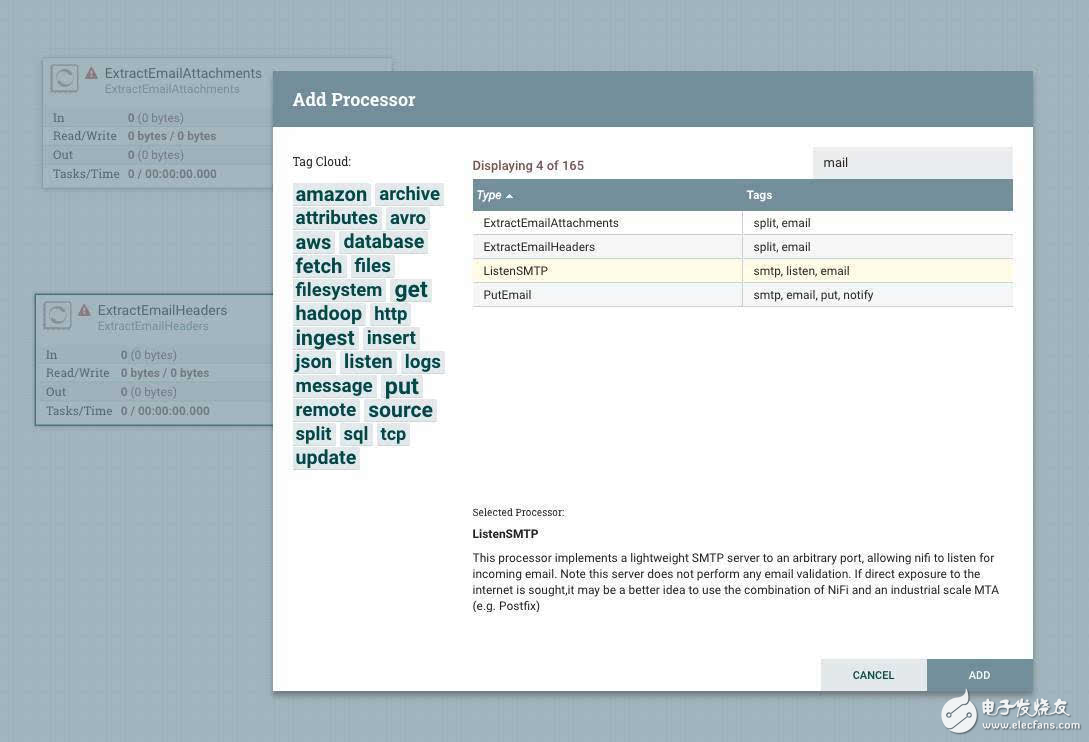This screenshot has width=1089, height=742.
Task: Click the sort arrow next to Type header
Action: coord(508,195)
